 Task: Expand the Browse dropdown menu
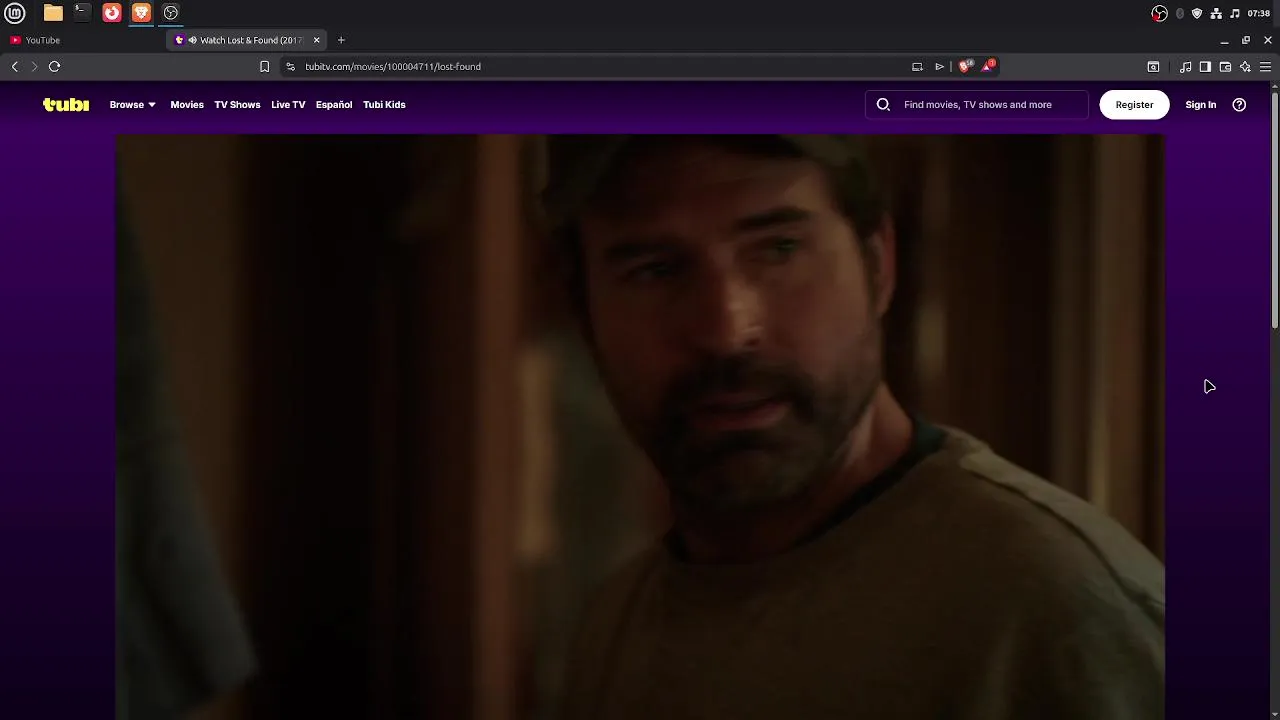(x=132, y=104)
